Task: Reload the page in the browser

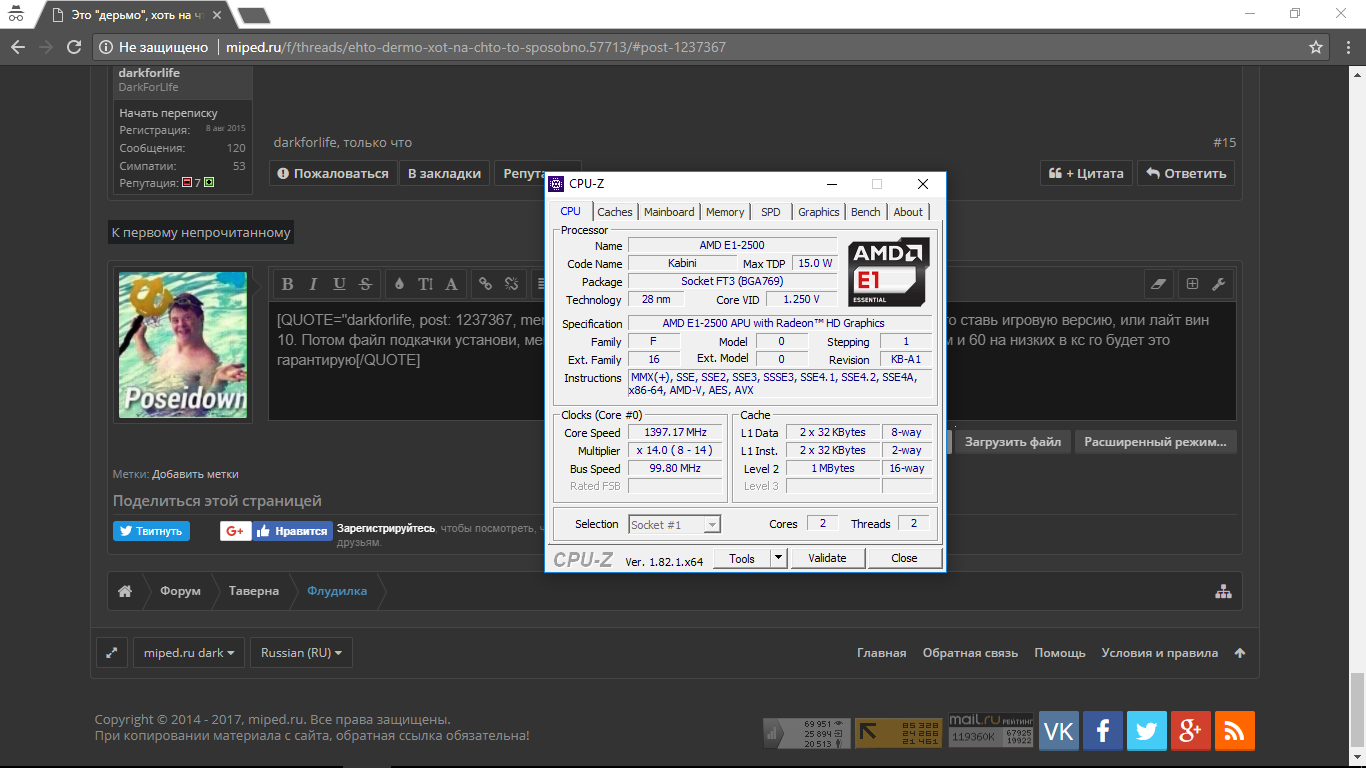Action: pyautogui.click(x=73, y=47)
